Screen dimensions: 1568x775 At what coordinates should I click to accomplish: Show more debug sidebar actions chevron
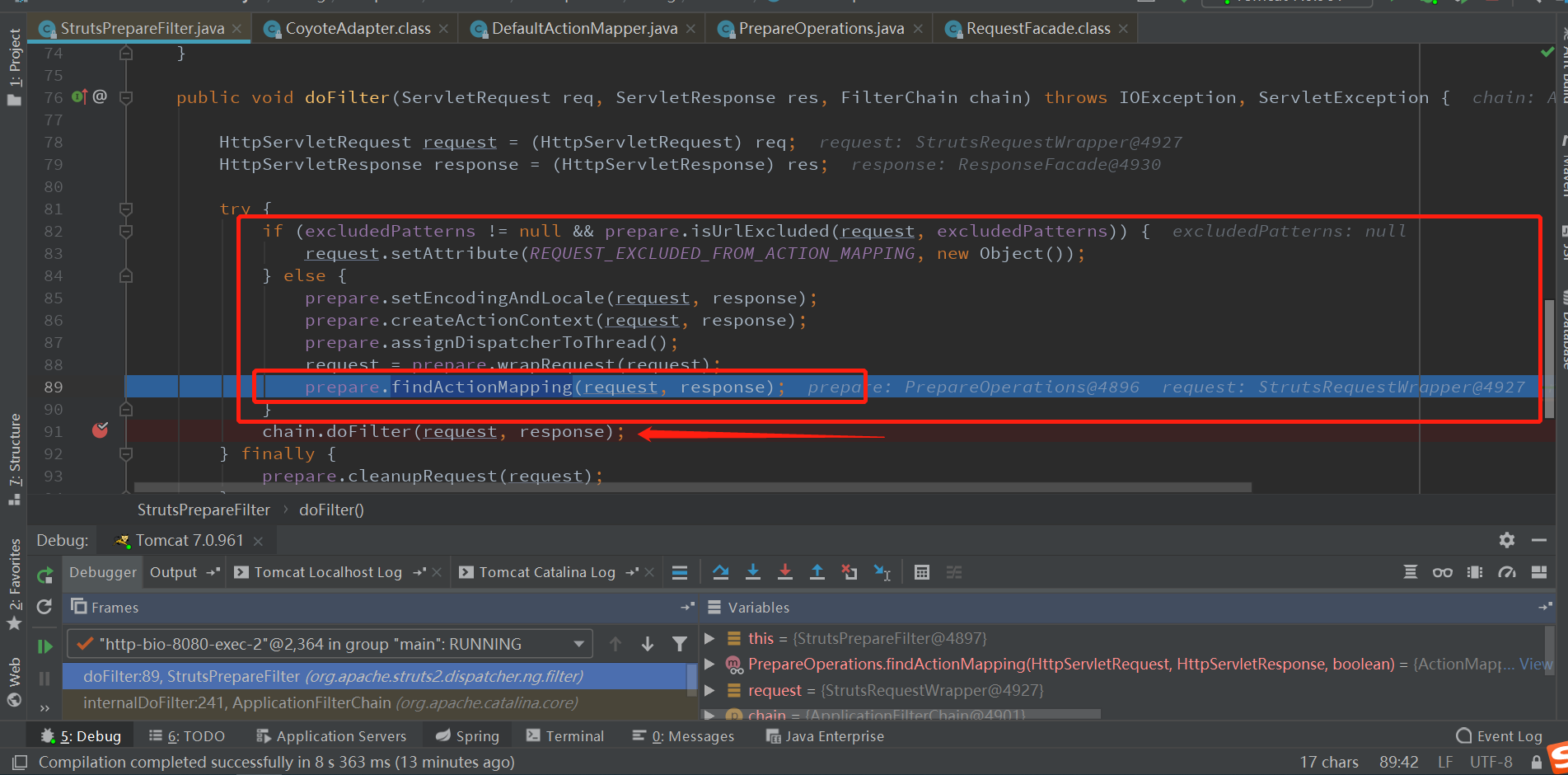pyautogui.click(x=44, y=708)
